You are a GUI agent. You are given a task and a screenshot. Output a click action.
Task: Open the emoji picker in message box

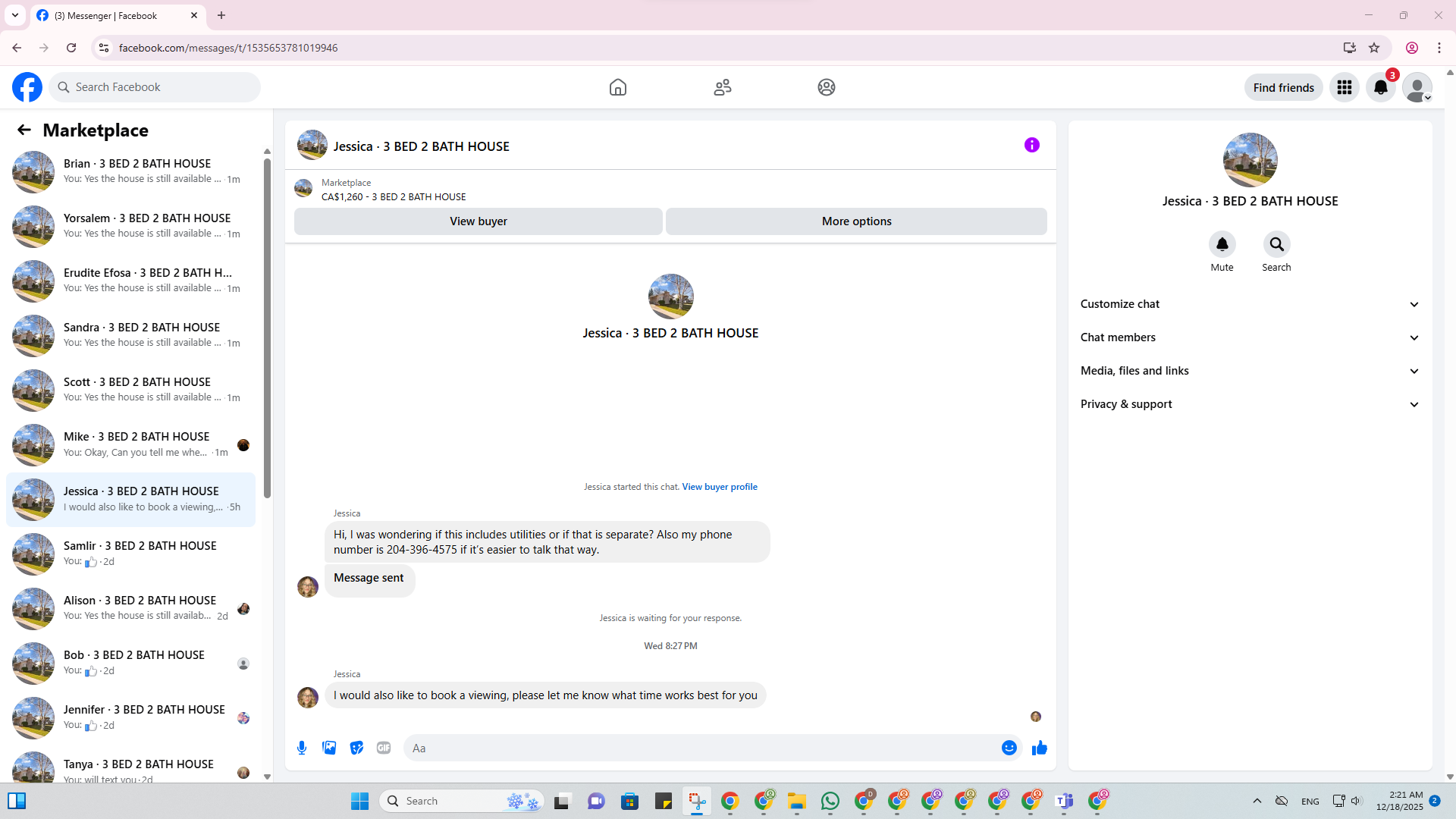point(1009,748)
